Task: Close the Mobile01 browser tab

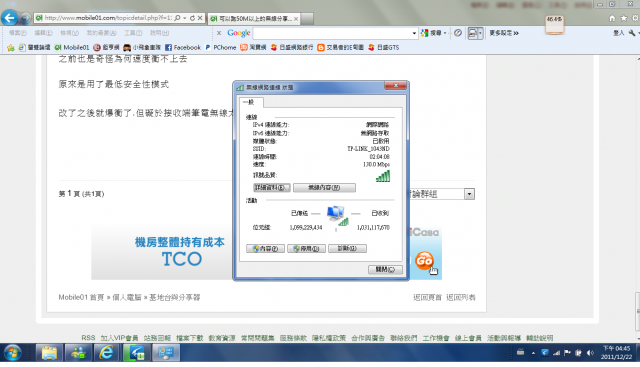Action: coord(296,19)
